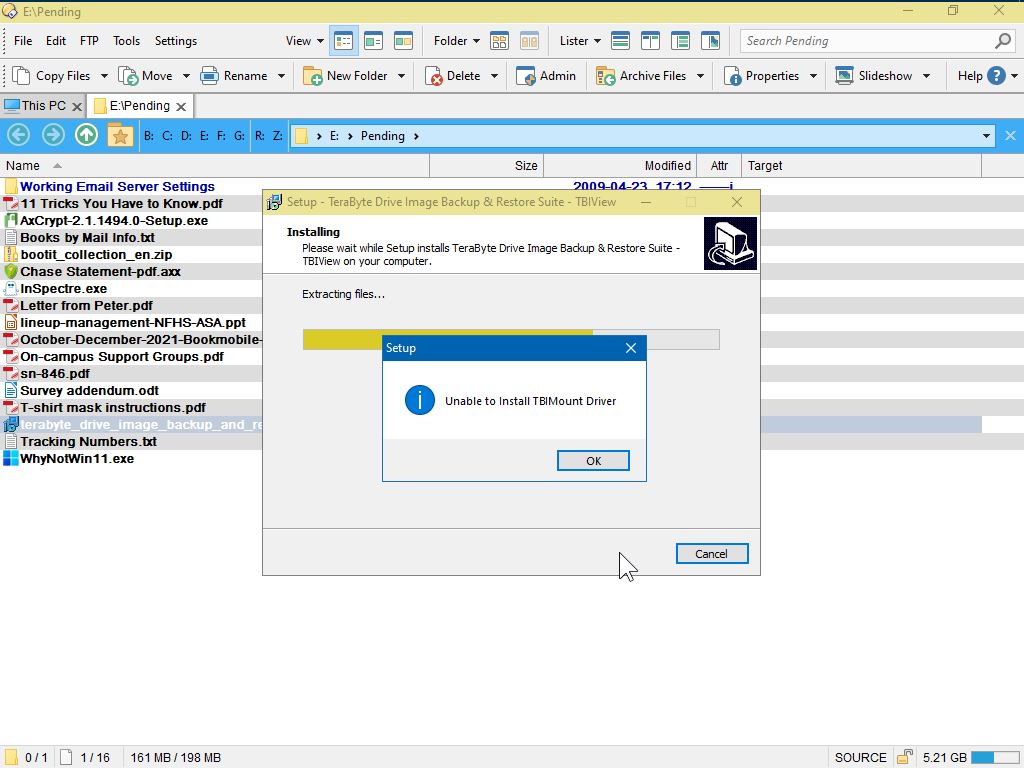Select the third view mode icon
Viewport: 1024px width, 768px height.
pos(404,41)
